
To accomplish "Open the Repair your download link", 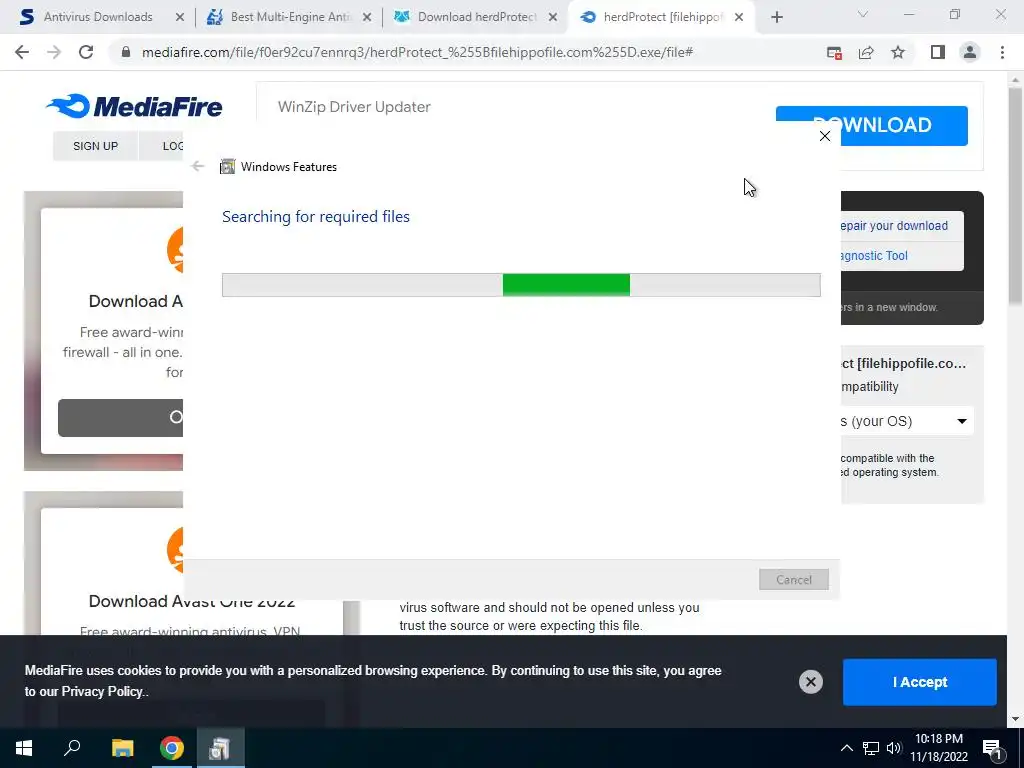I will pos(893,226).
